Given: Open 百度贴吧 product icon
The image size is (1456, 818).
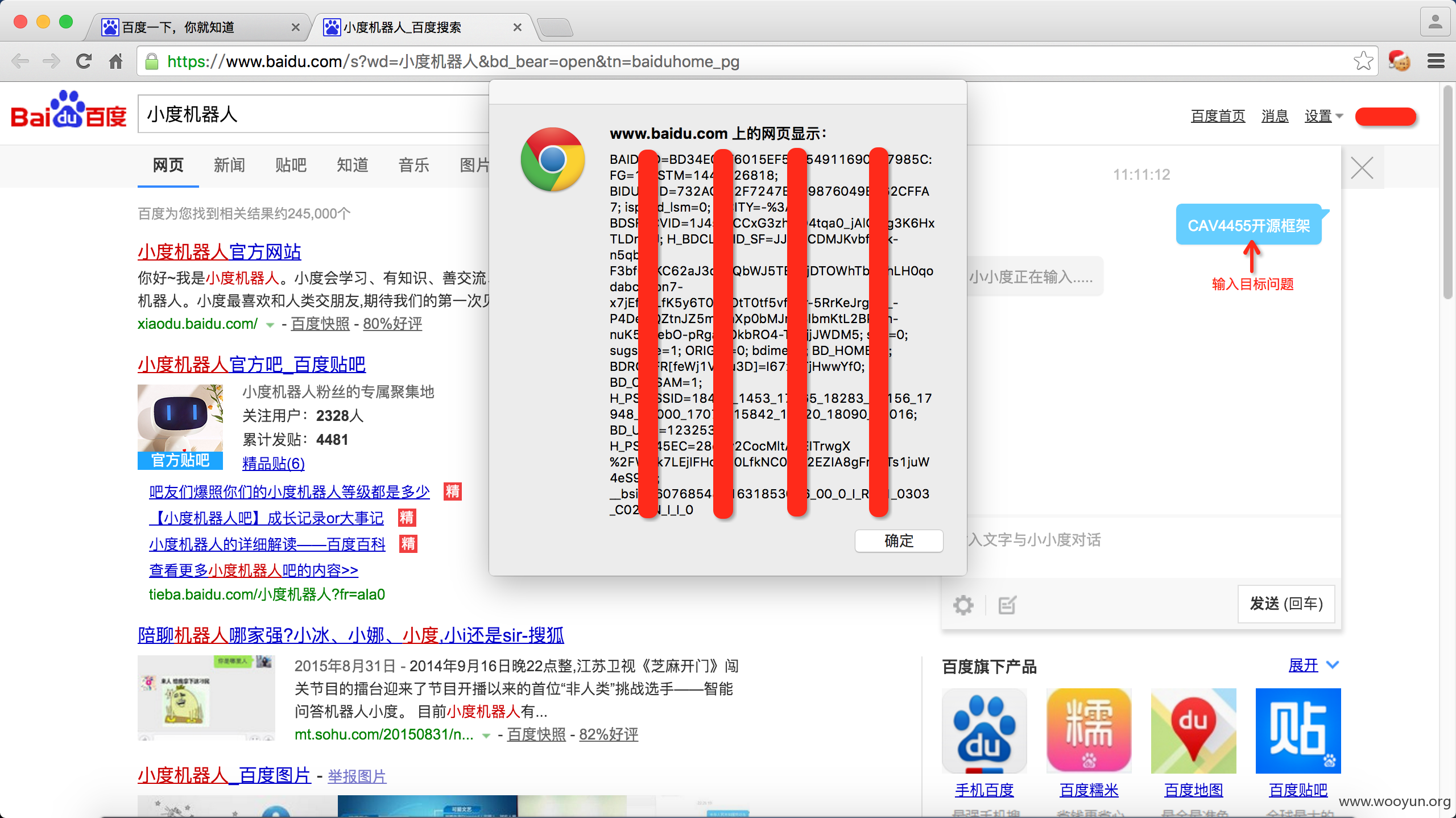Looking at the screenshot, I should (1298, 730).
